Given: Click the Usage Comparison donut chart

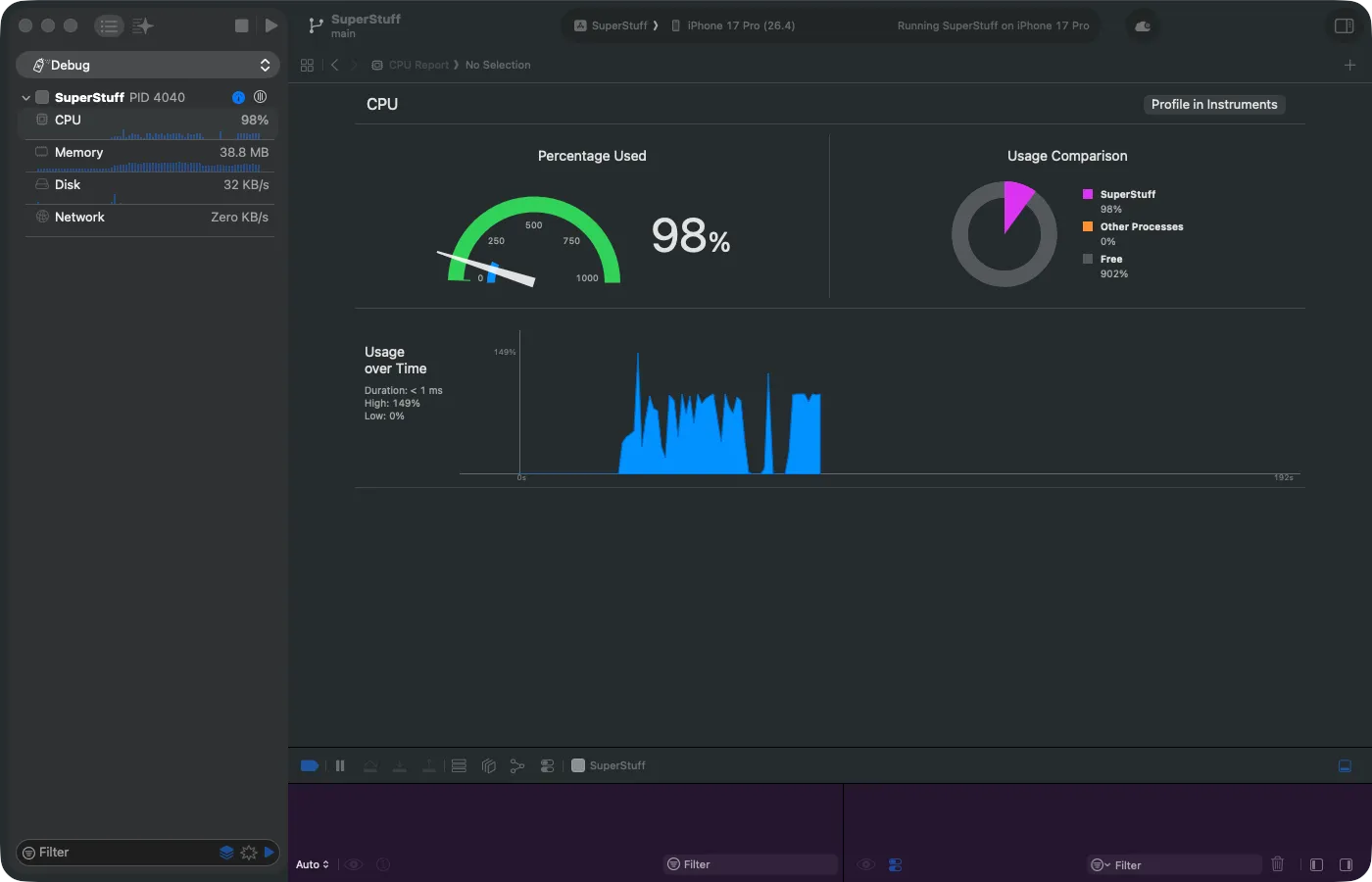Looking at the screenshot, I should (1004, 234).
